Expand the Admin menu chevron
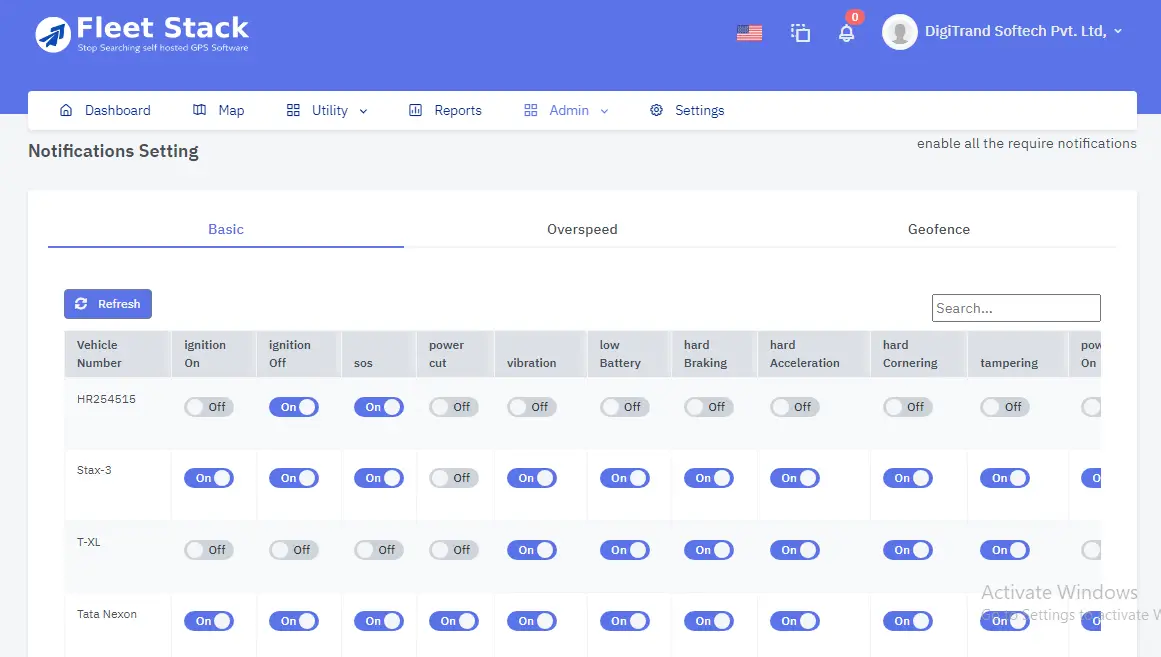The height and width of the screenshot is (657, 1161). point(604,111)
